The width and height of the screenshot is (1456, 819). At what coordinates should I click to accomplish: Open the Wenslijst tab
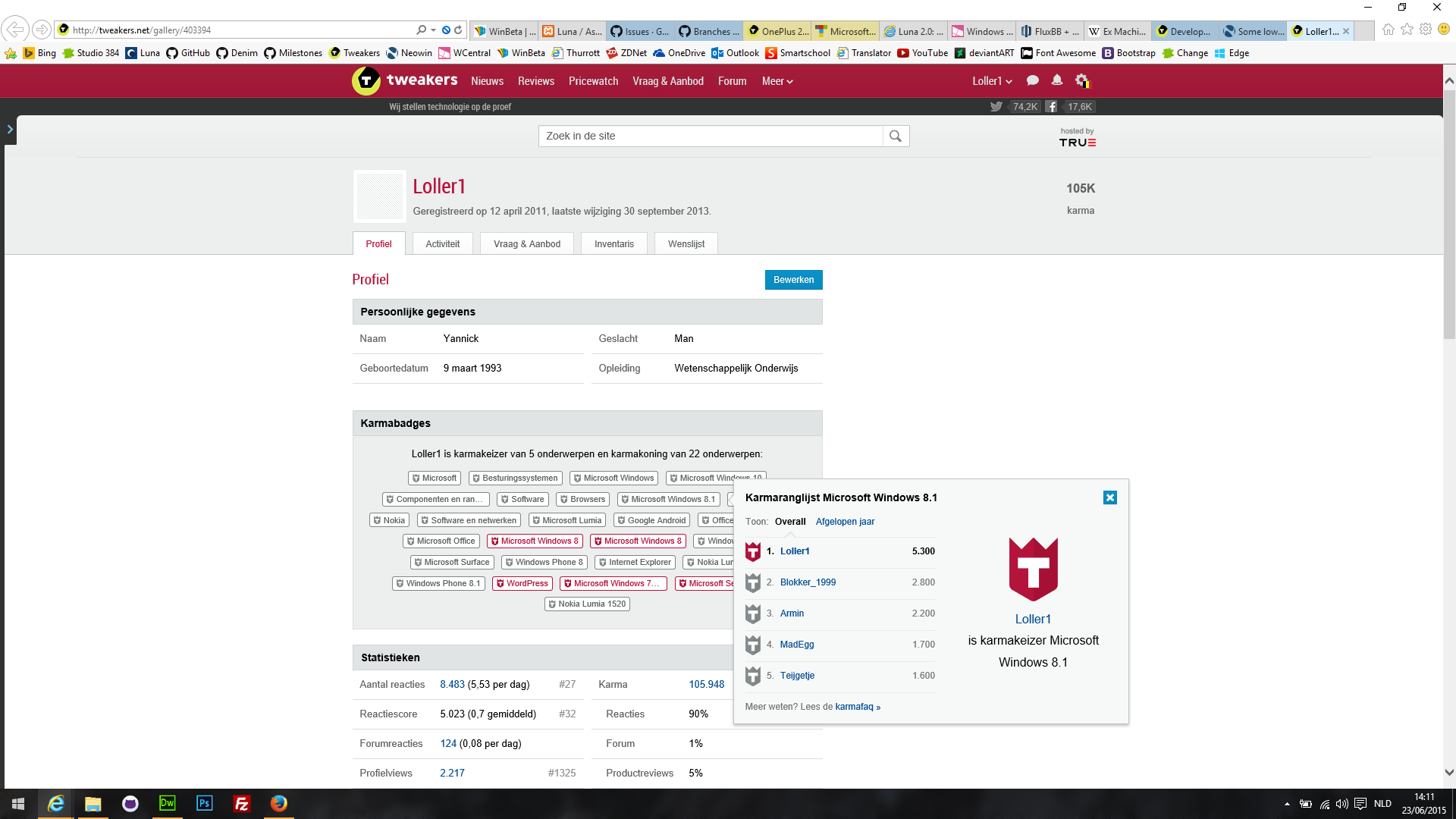686,244
